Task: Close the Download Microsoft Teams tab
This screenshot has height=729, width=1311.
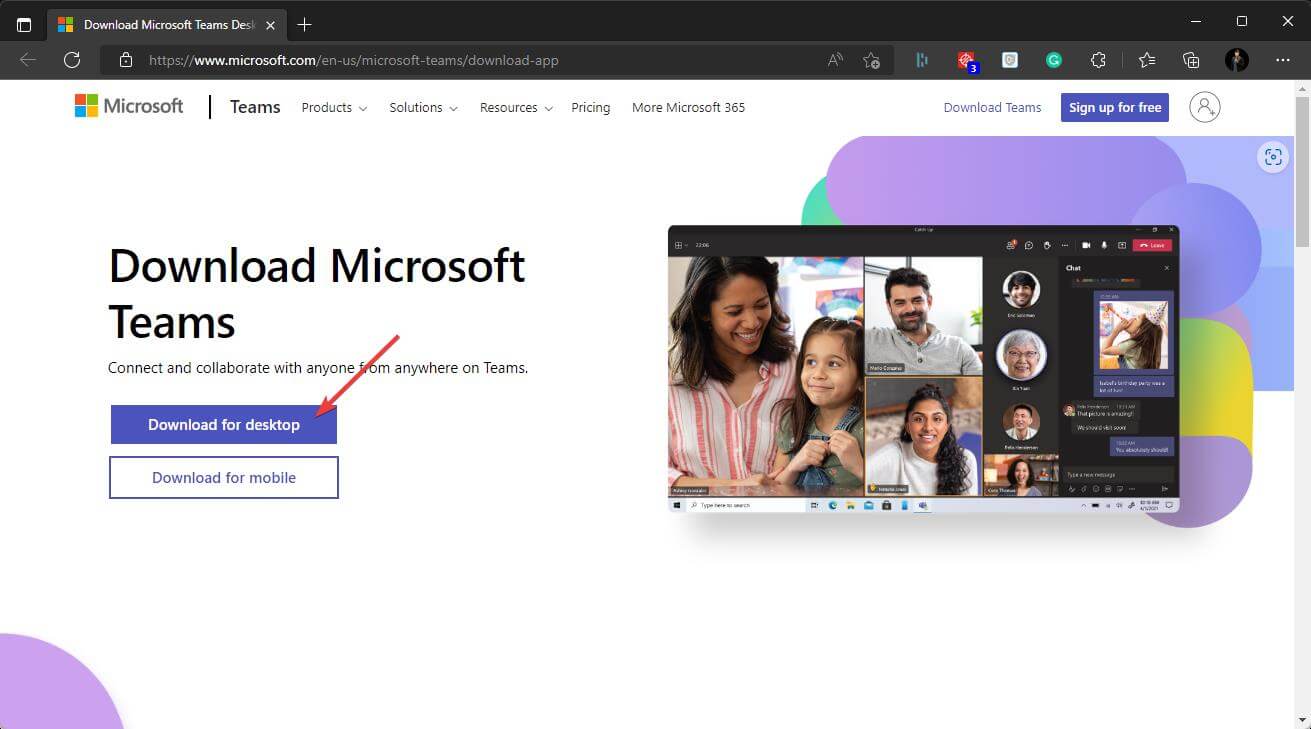Action: pyautogui.click(x=271, y=25)
